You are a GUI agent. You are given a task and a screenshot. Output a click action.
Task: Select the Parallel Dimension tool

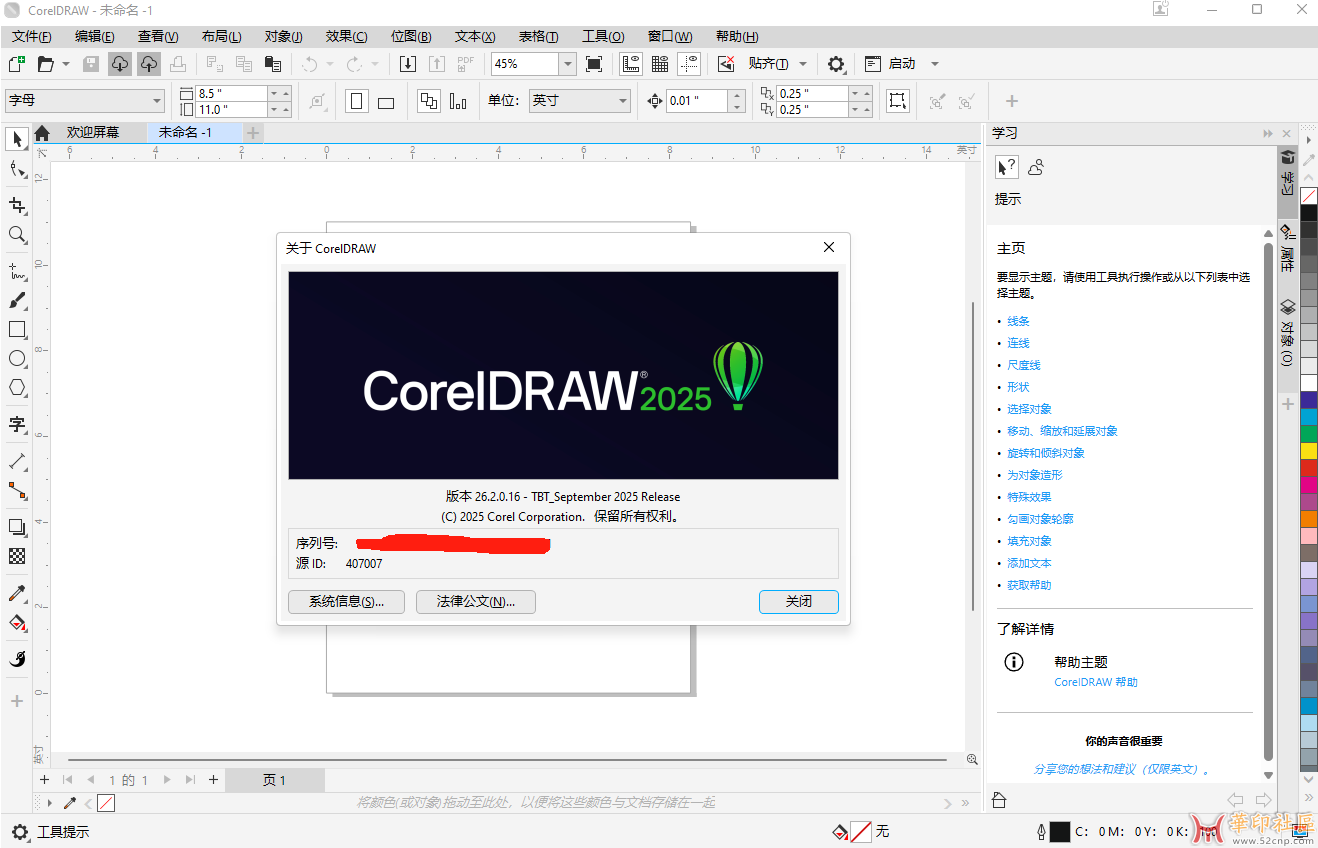(x=17, y=461)
